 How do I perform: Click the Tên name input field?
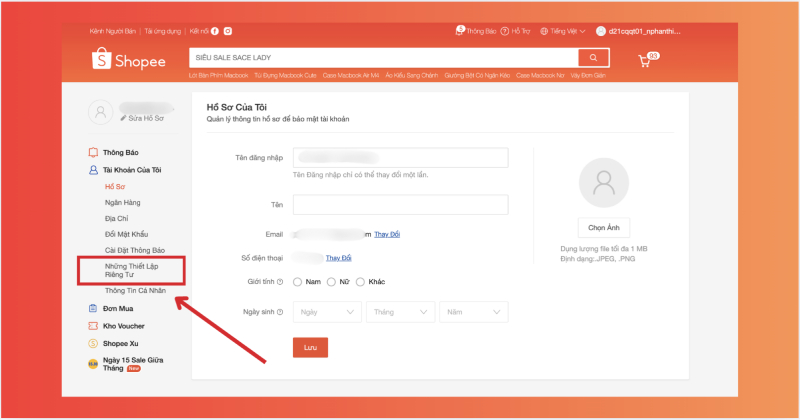[x=400, y=204]
